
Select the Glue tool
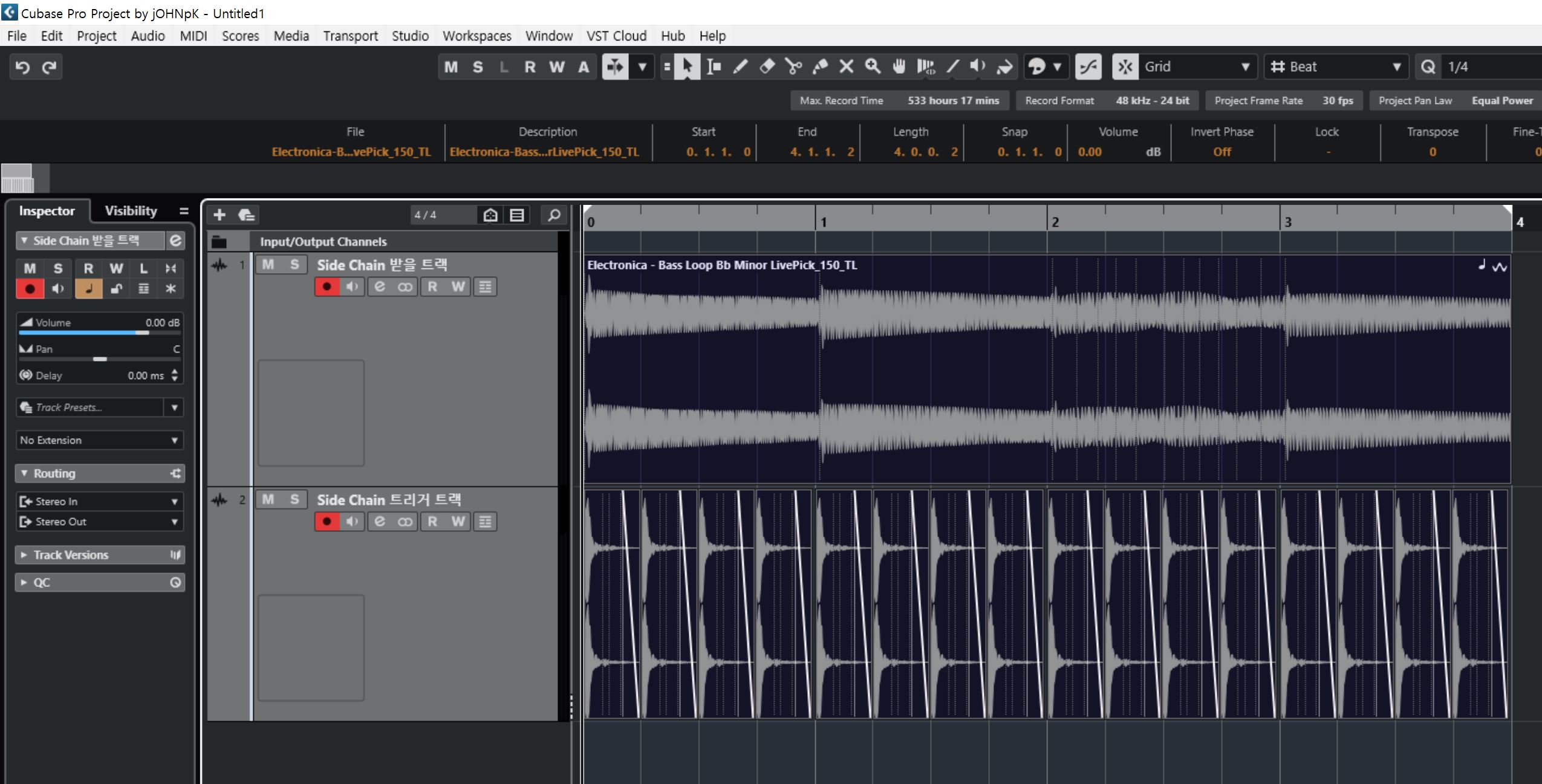point(819,66)
